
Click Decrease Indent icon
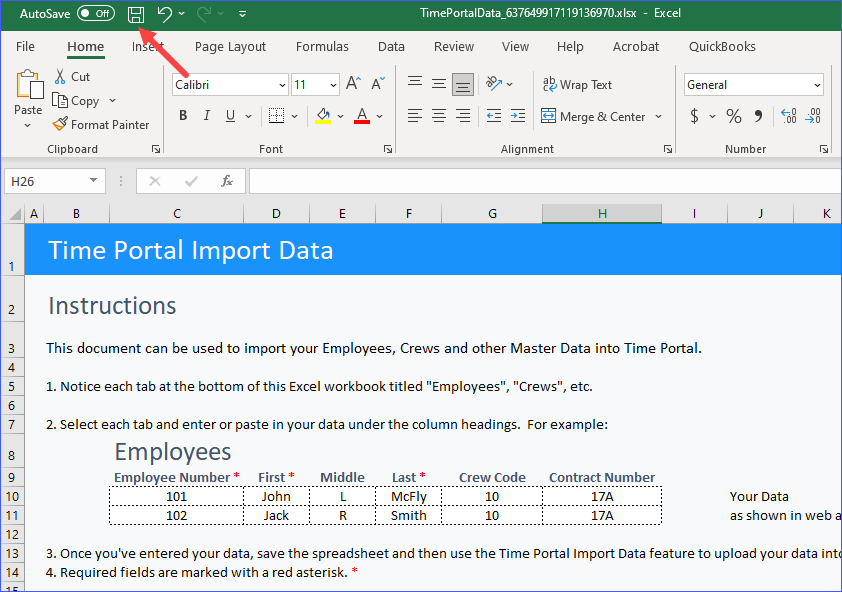pyautogui.click(x=493, y=115)
